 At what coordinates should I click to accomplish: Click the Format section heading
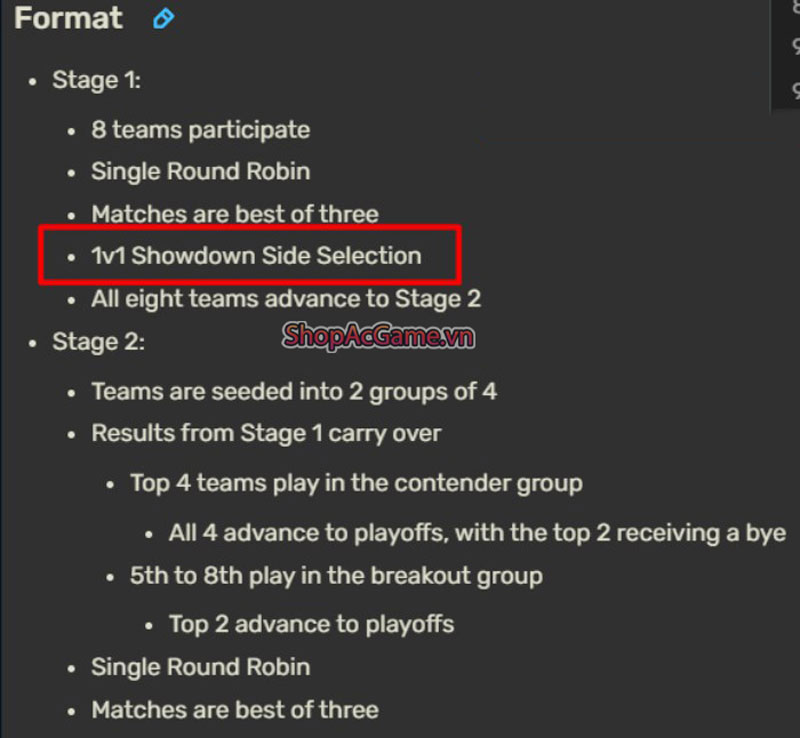click(x=68, y=18)
